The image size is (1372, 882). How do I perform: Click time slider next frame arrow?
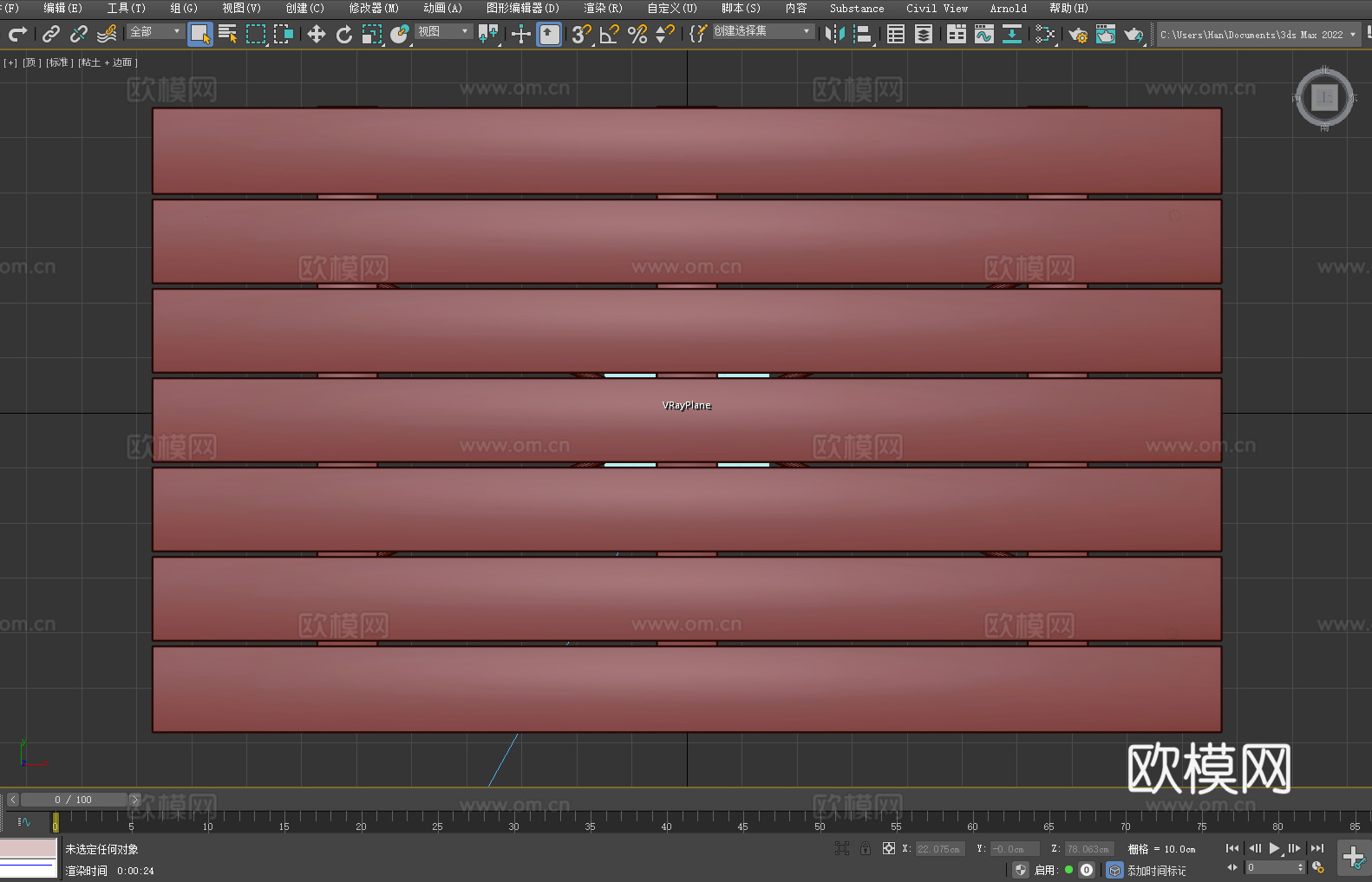(134, 800)
